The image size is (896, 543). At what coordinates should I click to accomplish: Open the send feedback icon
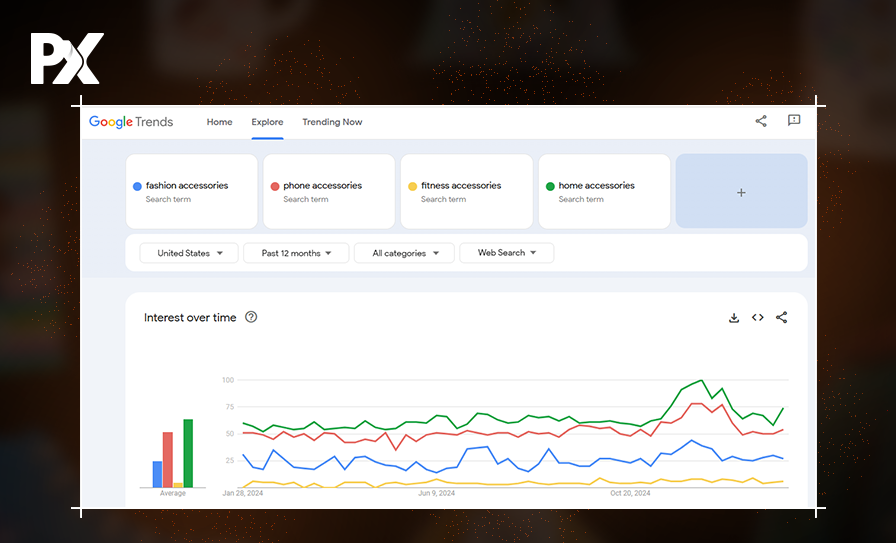(x=794, y=121)
